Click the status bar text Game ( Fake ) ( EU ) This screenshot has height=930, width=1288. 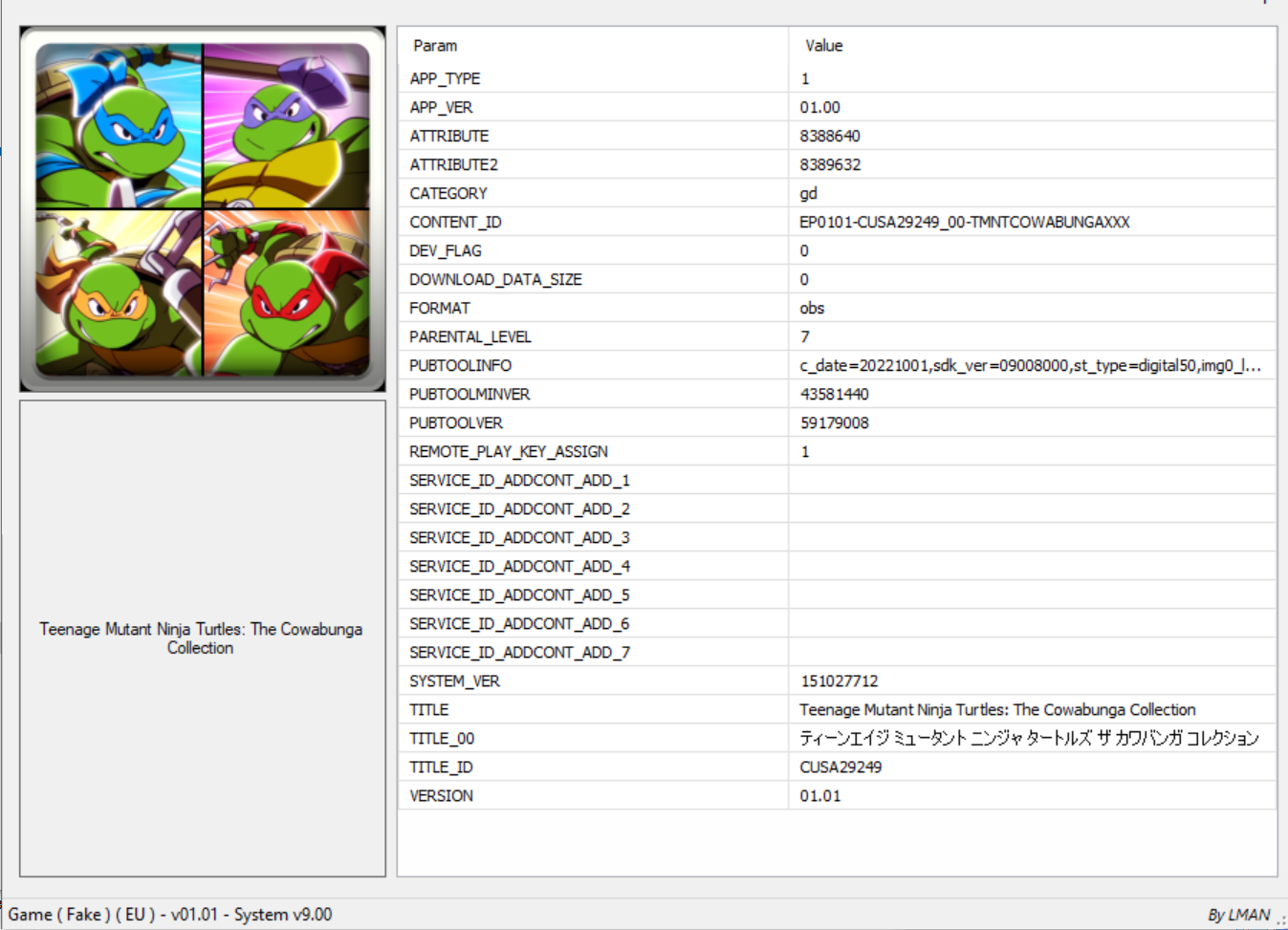click(x=82, y=915)
